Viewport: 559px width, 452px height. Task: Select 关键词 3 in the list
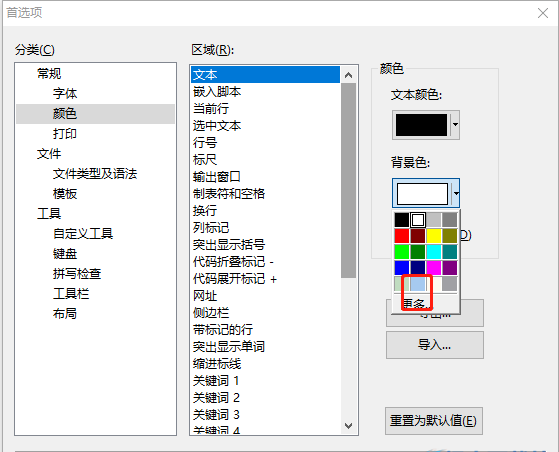(265, 415)
